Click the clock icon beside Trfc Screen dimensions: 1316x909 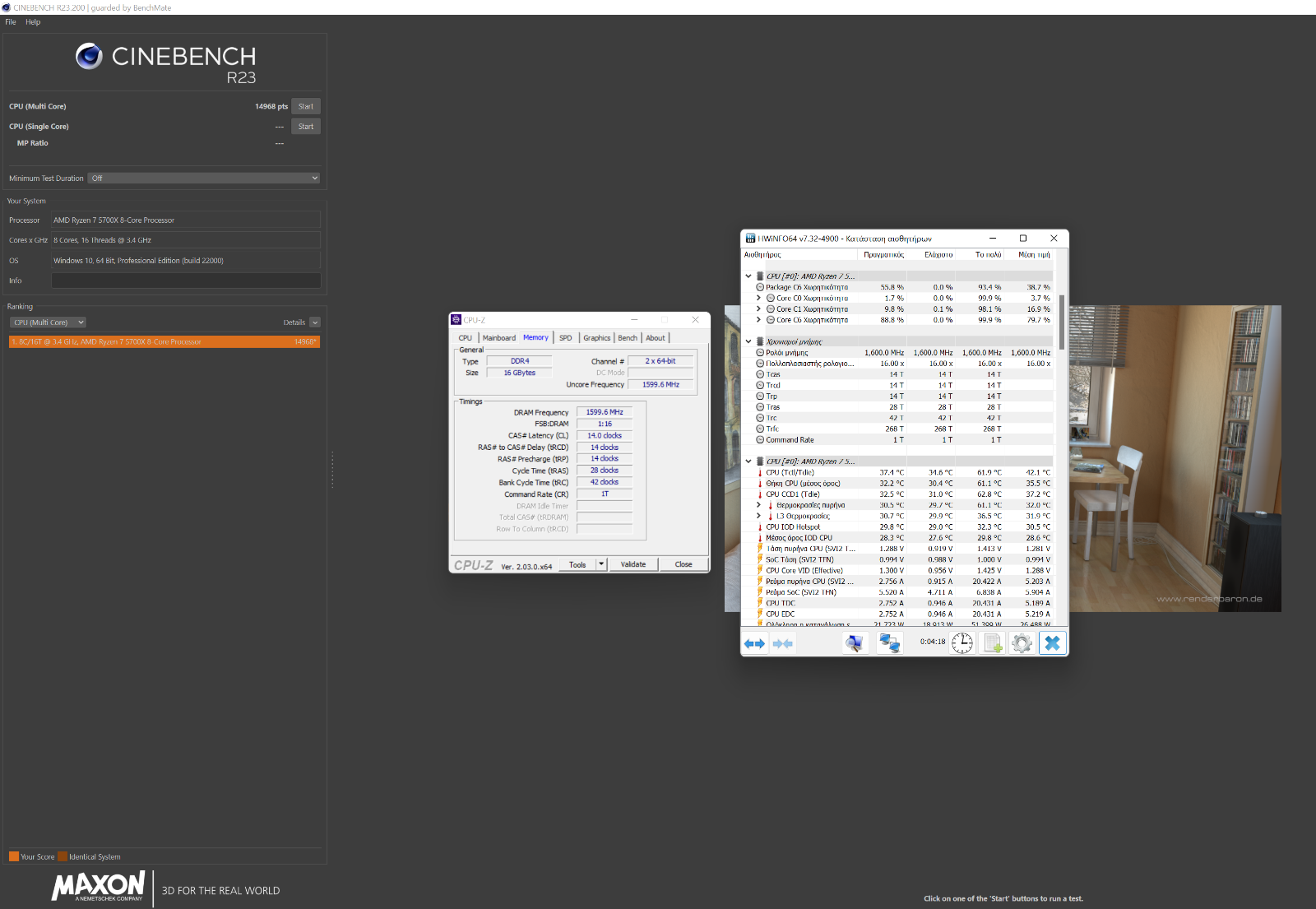(760, 429)
